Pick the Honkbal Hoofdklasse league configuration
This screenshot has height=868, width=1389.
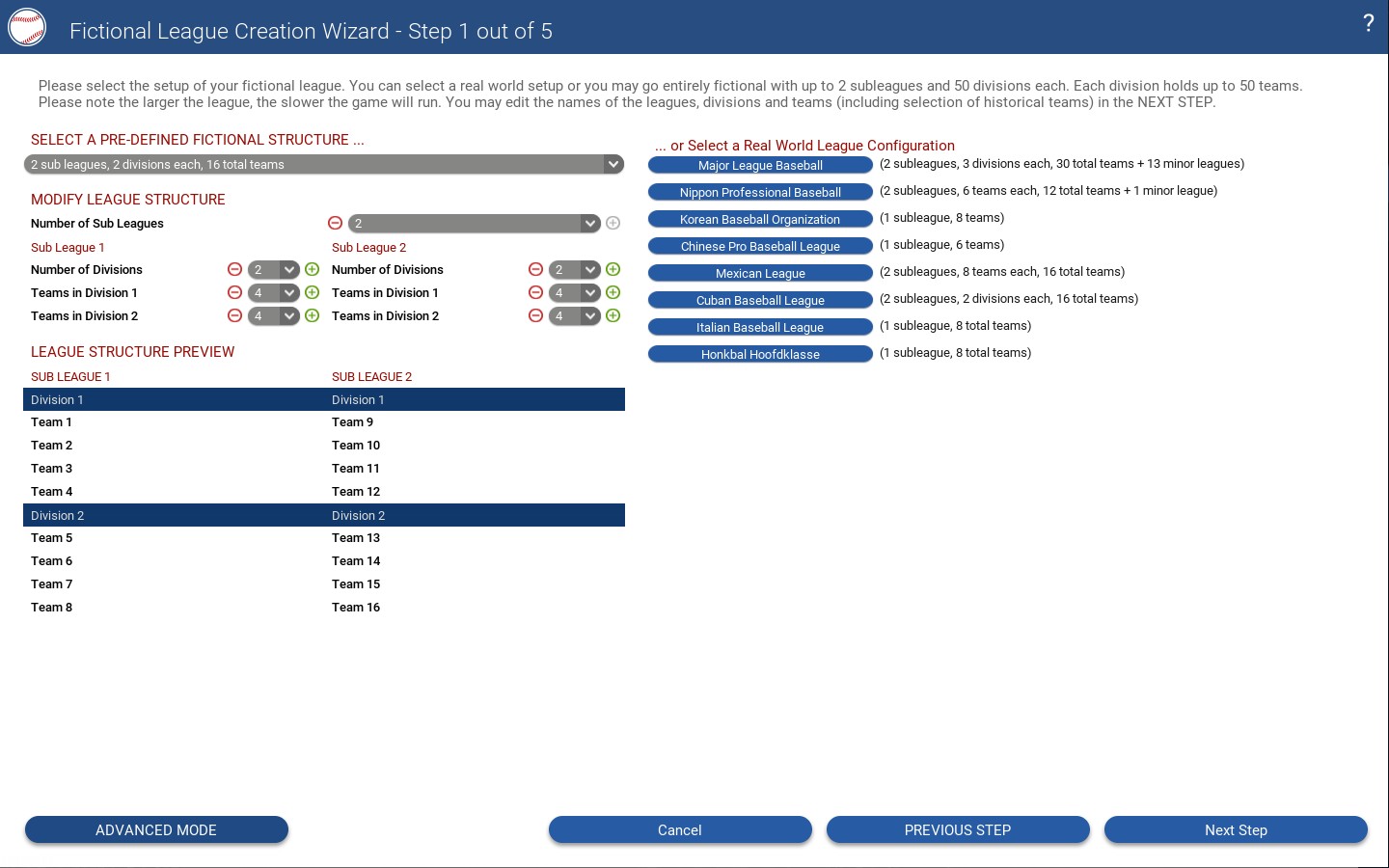760,354
